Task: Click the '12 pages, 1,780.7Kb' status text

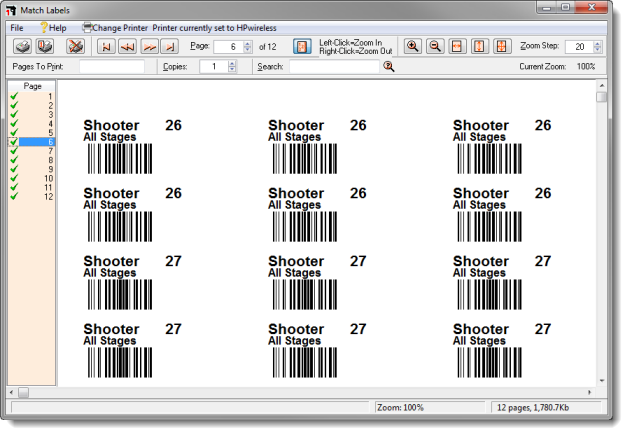Action: pyautogui.click(x=533, y=408)
